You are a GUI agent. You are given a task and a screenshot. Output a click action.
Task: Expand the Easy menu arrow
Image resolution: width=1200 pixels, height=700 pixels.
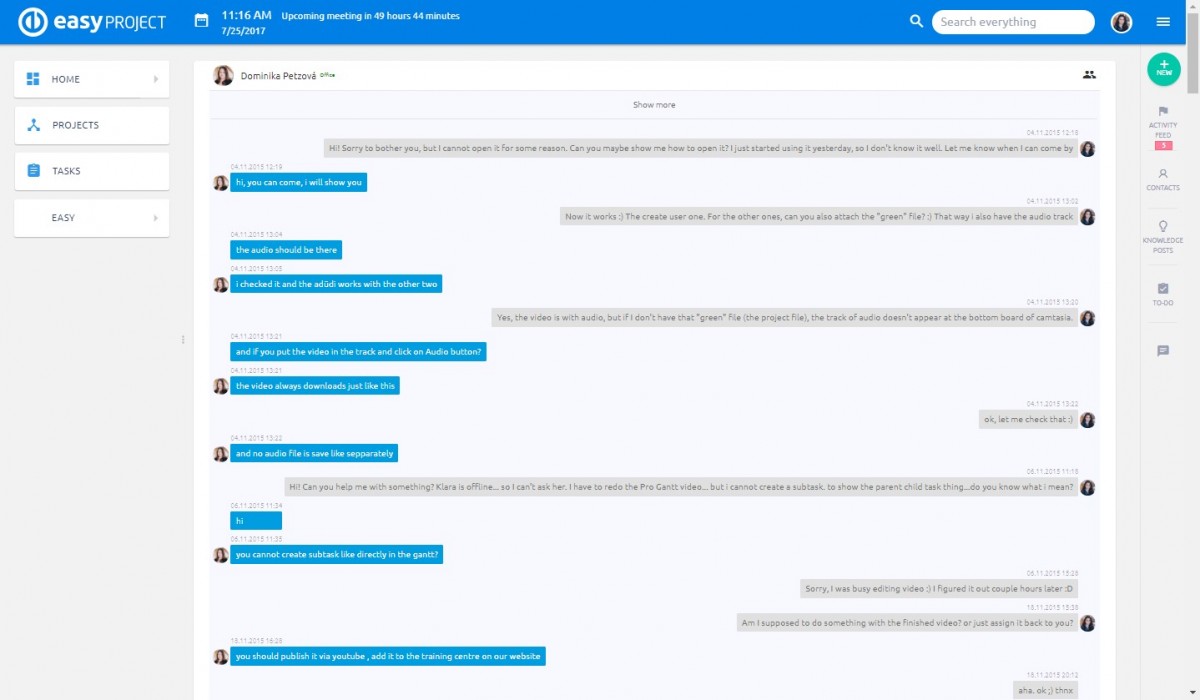pyautogui.click(x=155, y=217)
